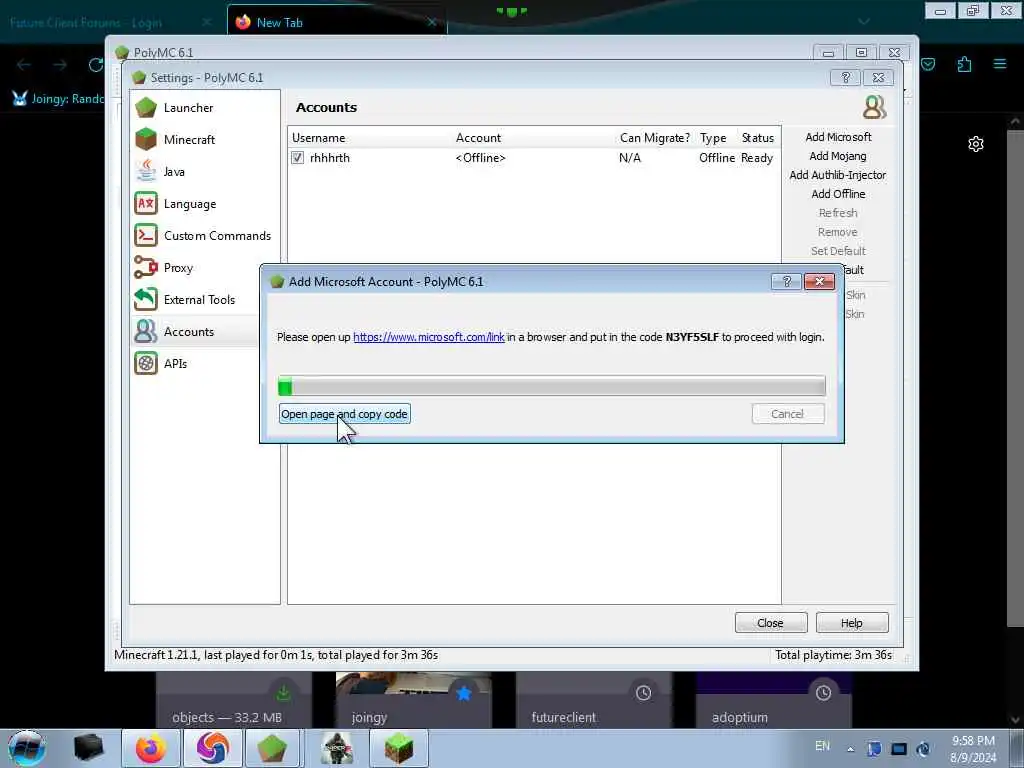Viewport: 1024px width, 768px height.
Task: Open Language settings page
Action: point(204,204)
